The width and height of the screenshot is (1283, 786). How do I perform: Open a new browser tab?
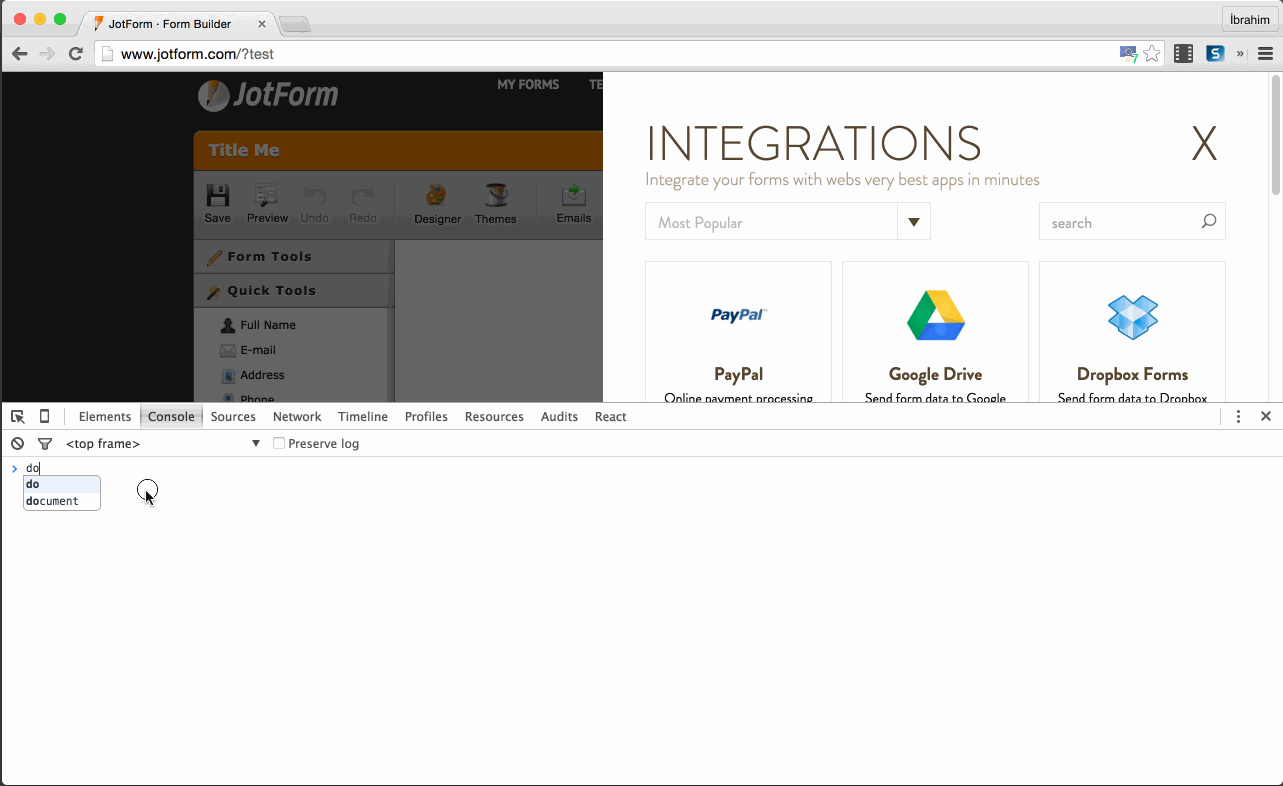pos(295,25)
